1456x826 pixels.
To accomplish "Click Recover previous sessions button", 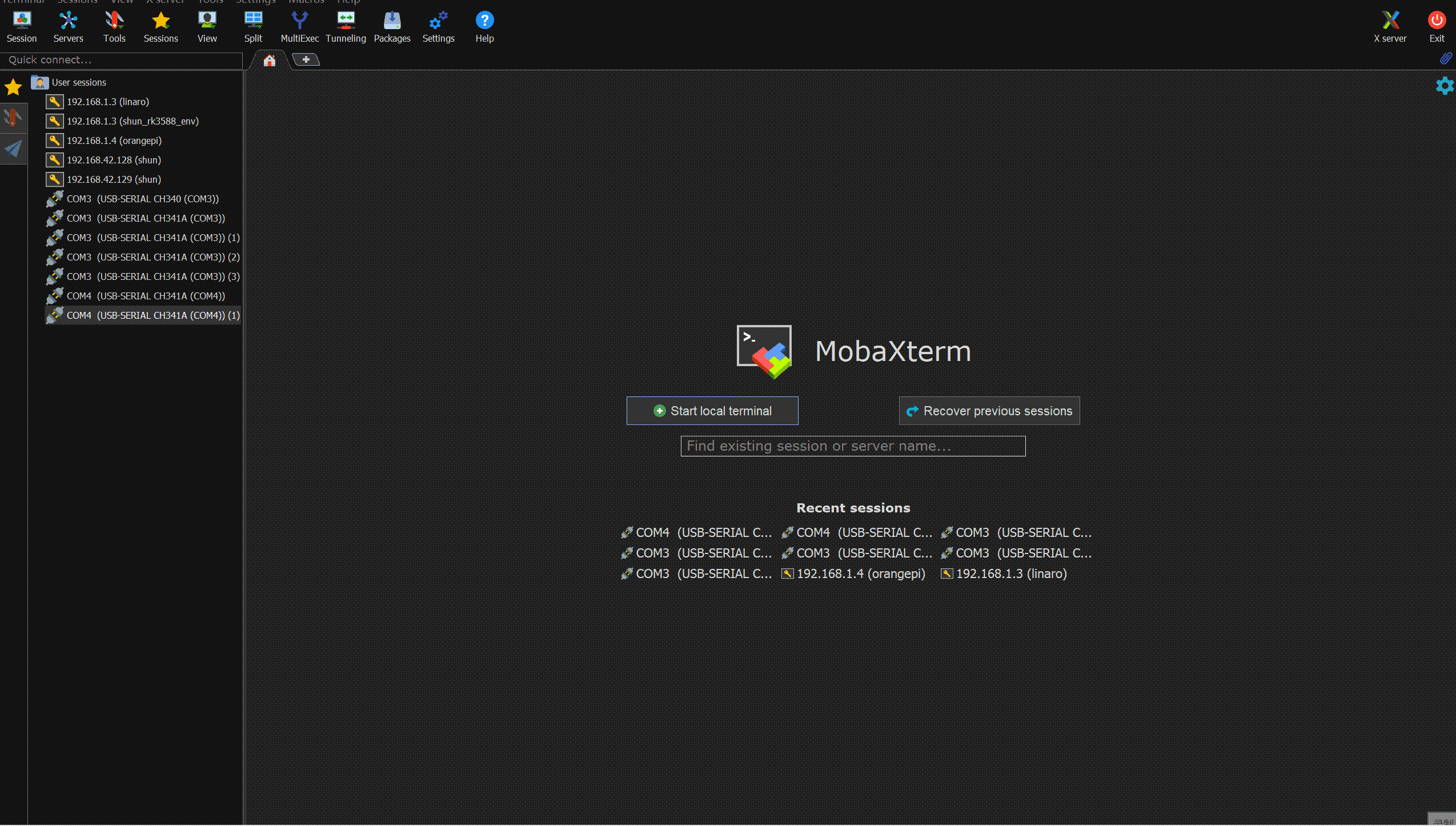I will tap(989, 411).
